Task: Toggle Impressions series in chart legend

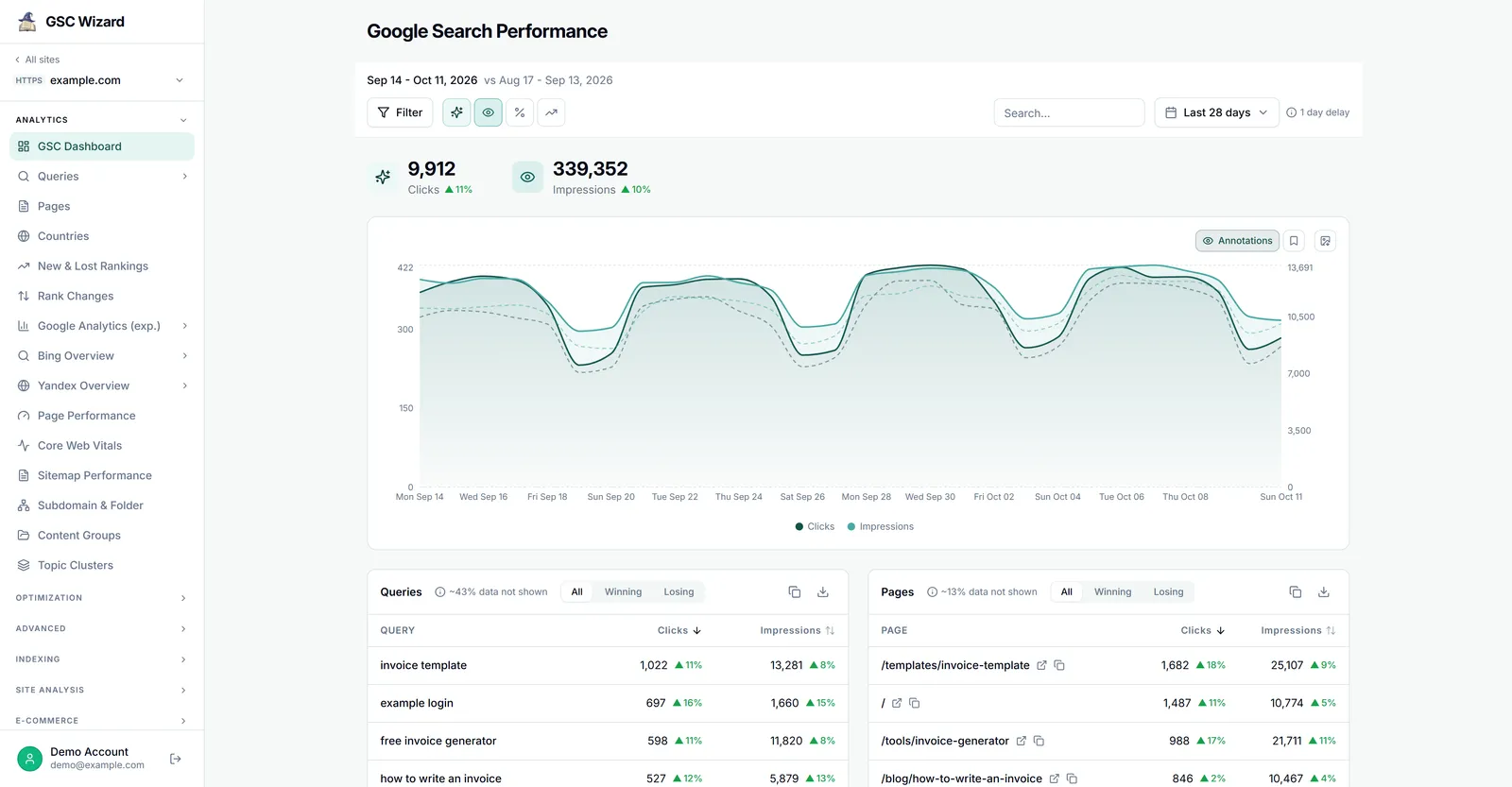Action: pos(881,527)
